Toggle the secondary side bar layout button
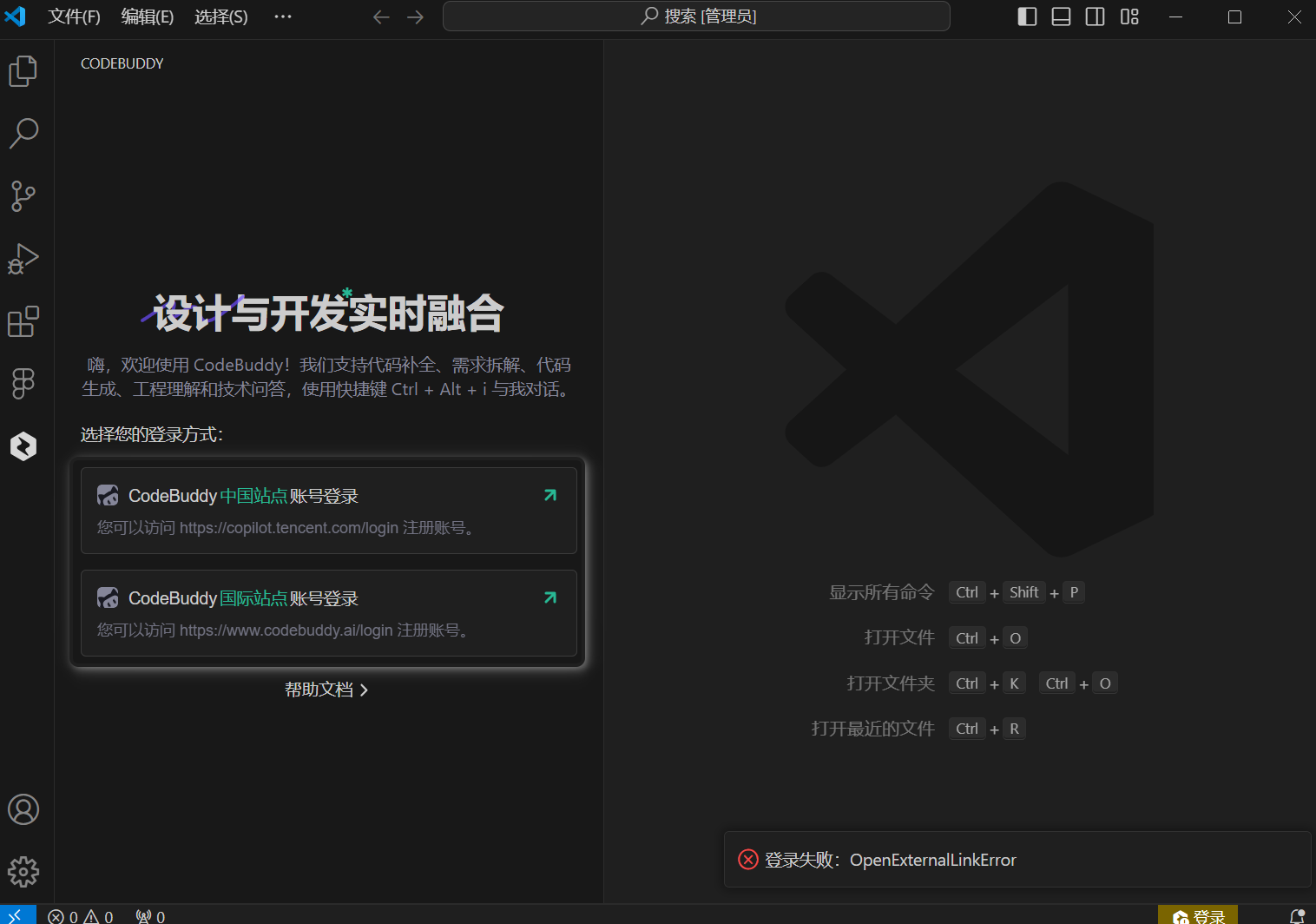The image size is (1316, 924). pyautogui.click(x=1096, y=16)
